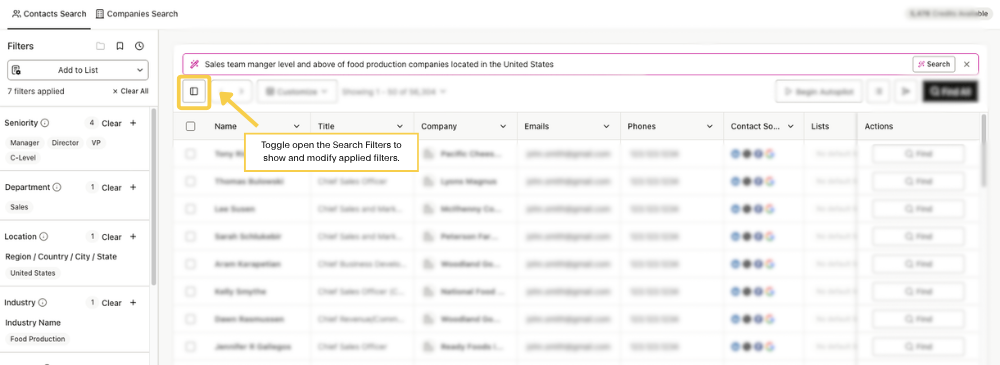
Task: Dismiss the AI search bar with X
Action: pyautogui.click(x=966, y=64)
